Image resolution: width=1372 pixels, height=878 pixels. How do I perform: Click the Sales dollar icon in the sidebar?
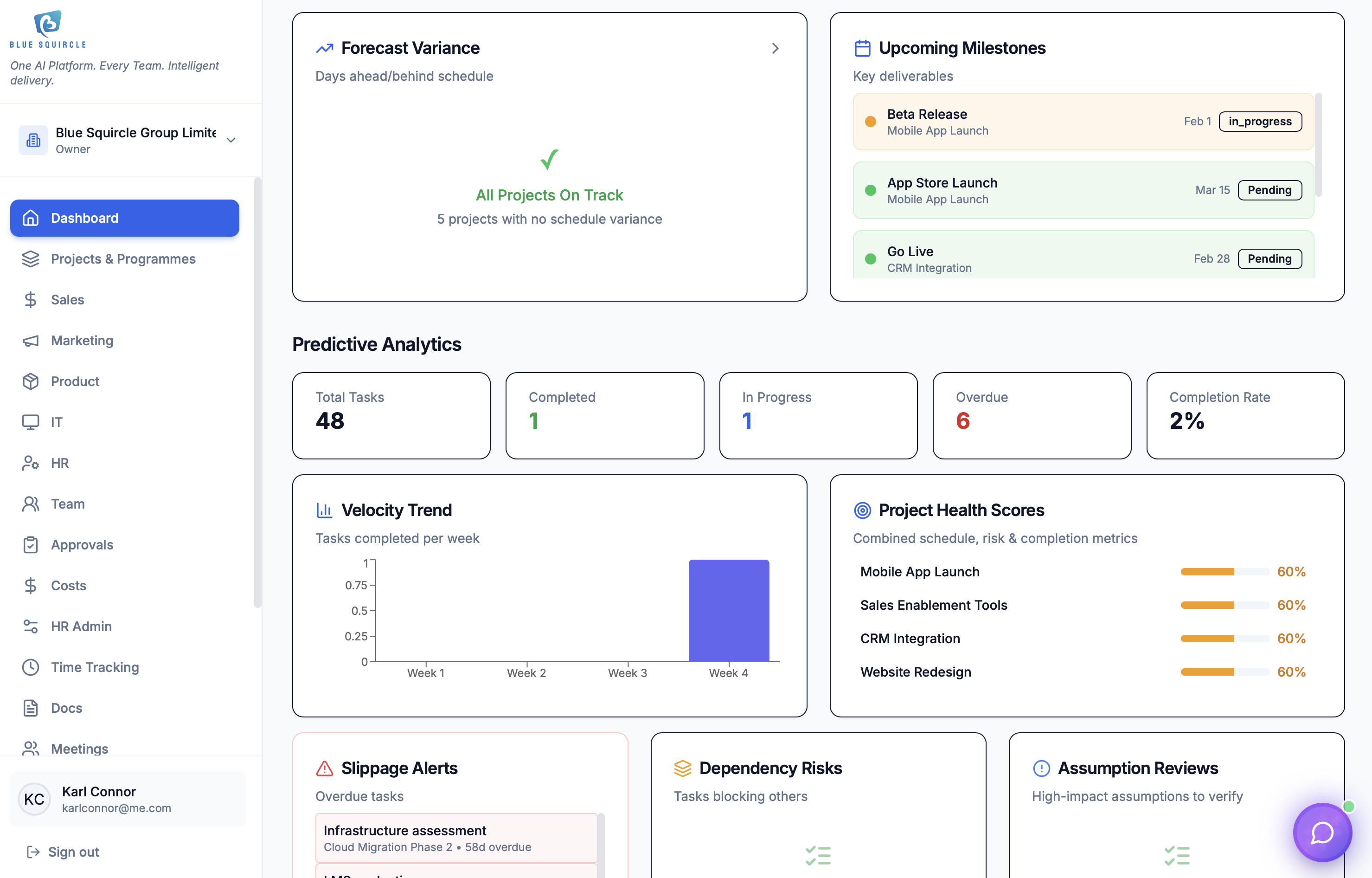(x=31, y=299)
